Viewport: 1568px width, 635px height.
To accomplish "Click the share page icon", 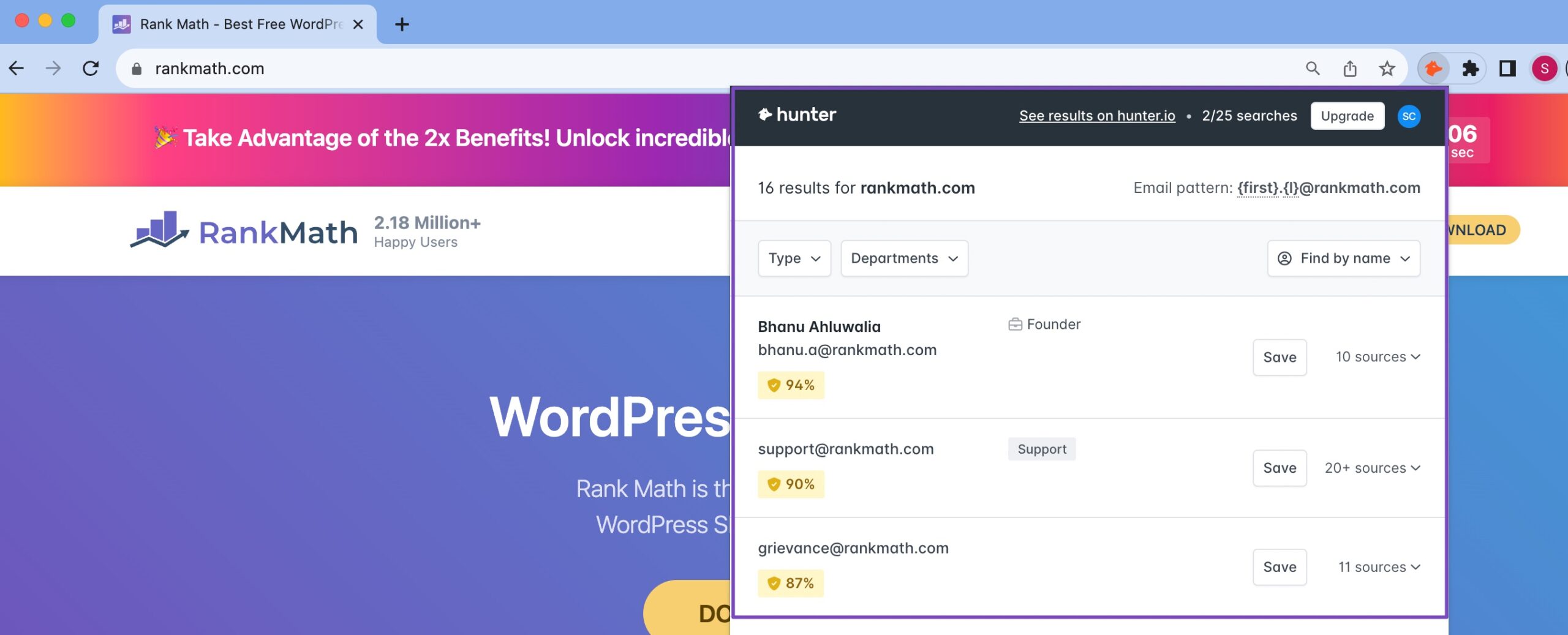I will pyautogui.click(x=1350, y=68).
